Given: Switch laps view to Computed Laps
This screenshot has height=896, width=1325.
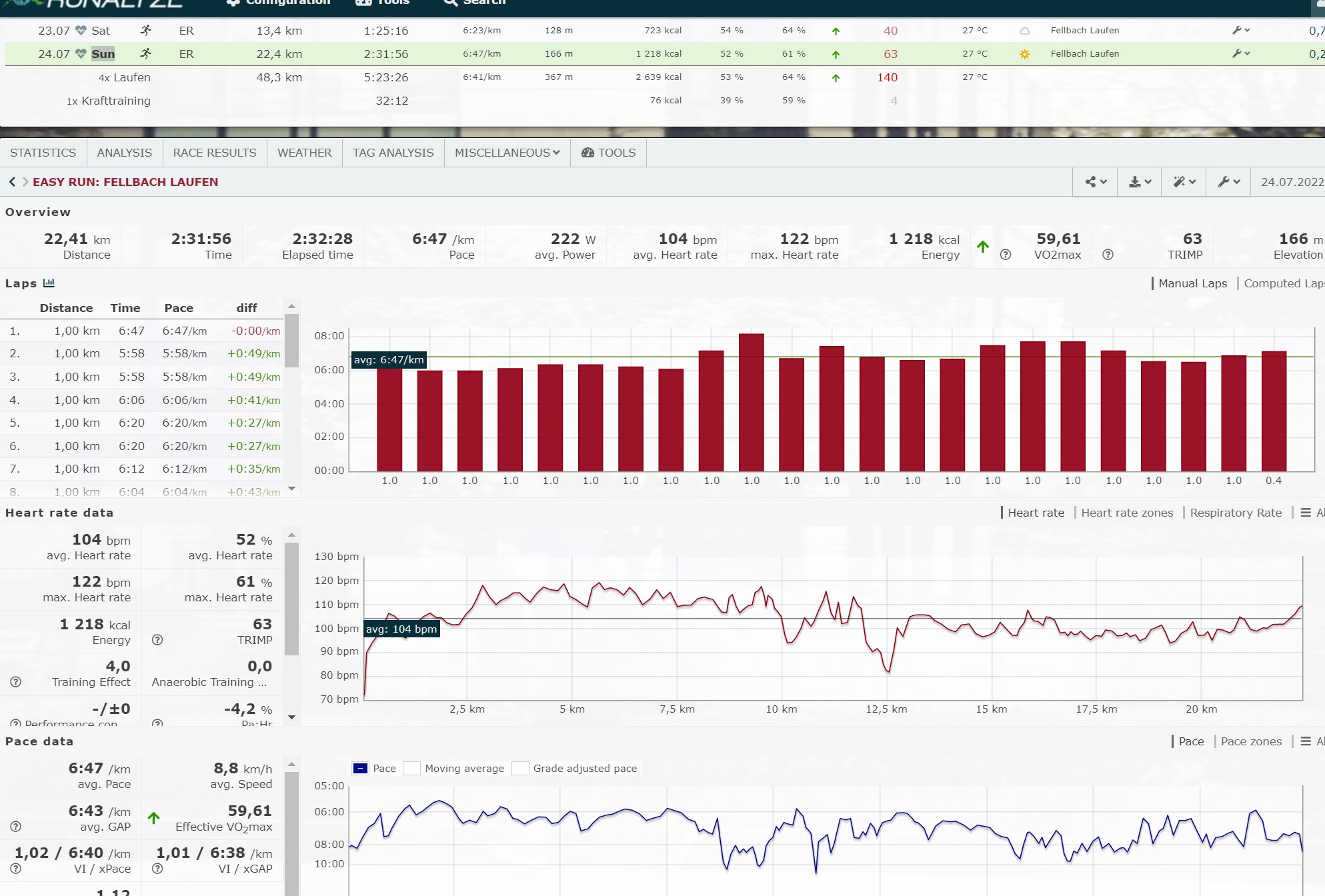Looking at the screenshot, I should [x=1282, y=283].
